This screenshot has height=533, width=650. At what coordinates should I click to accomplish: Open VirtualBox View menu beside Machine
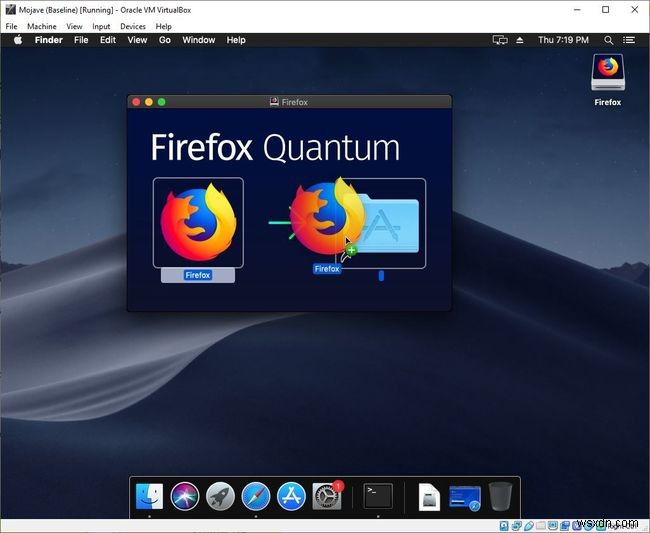74,27
